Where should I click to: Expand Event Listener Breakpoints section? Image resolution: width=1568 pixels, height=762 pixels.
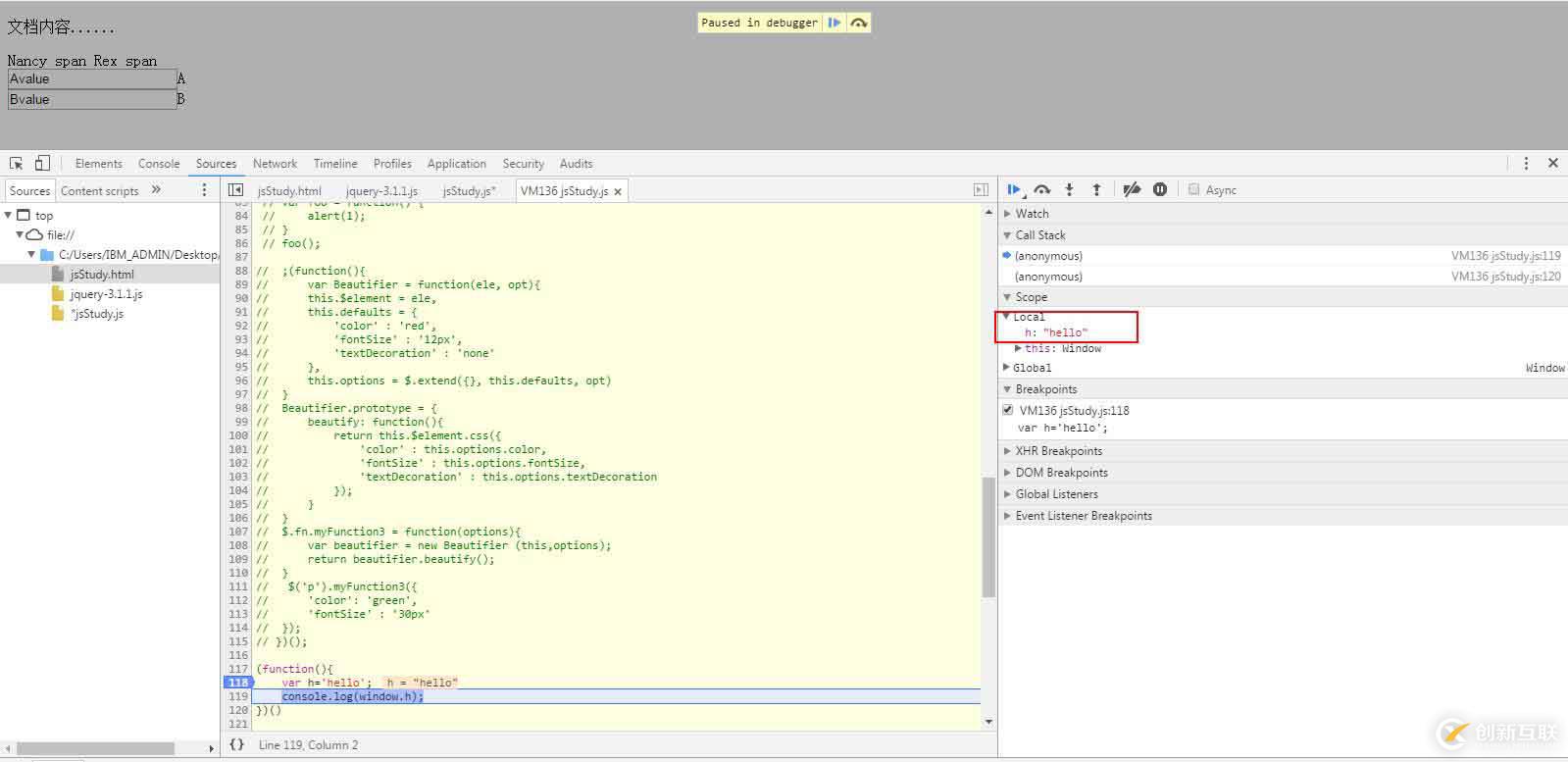pos(1007,516)
